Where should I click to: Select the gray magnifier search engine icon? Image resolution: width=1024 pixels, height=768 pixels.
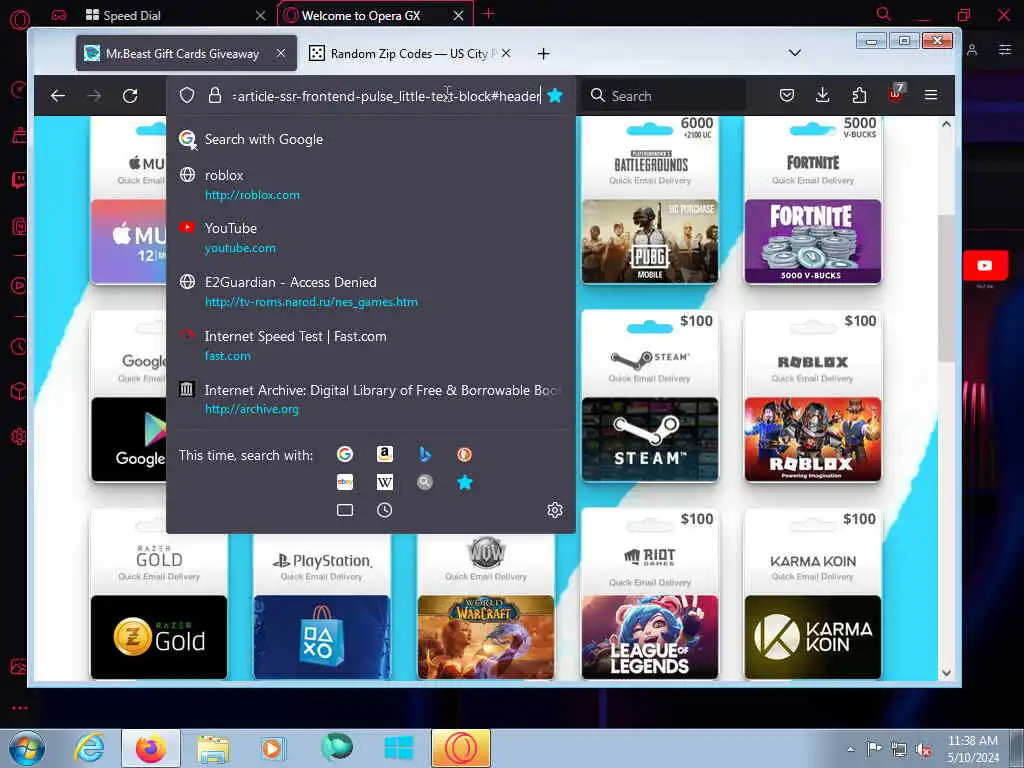(425, 482)
